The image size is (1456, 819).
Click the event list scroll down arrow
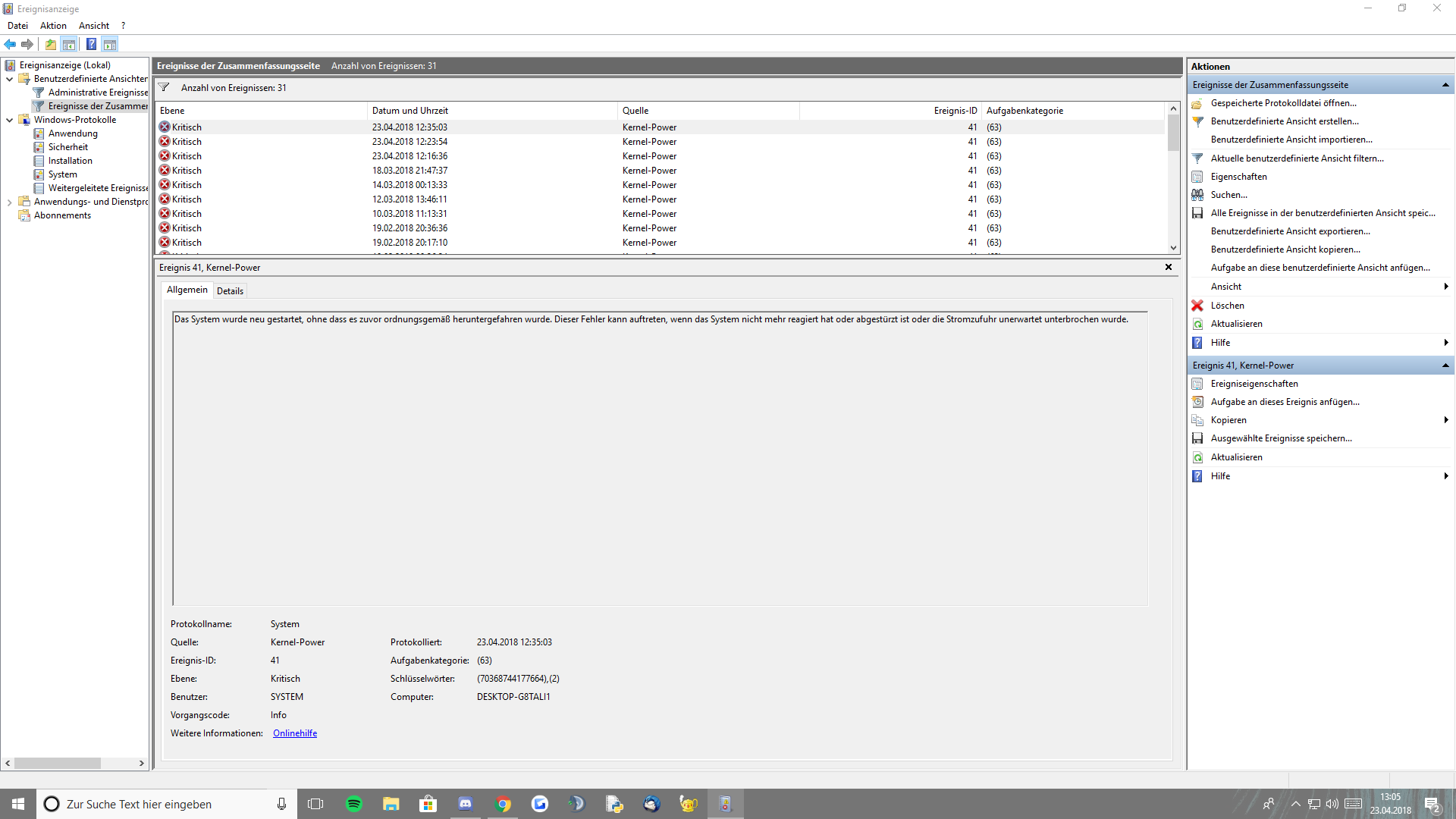[1173, 247]
